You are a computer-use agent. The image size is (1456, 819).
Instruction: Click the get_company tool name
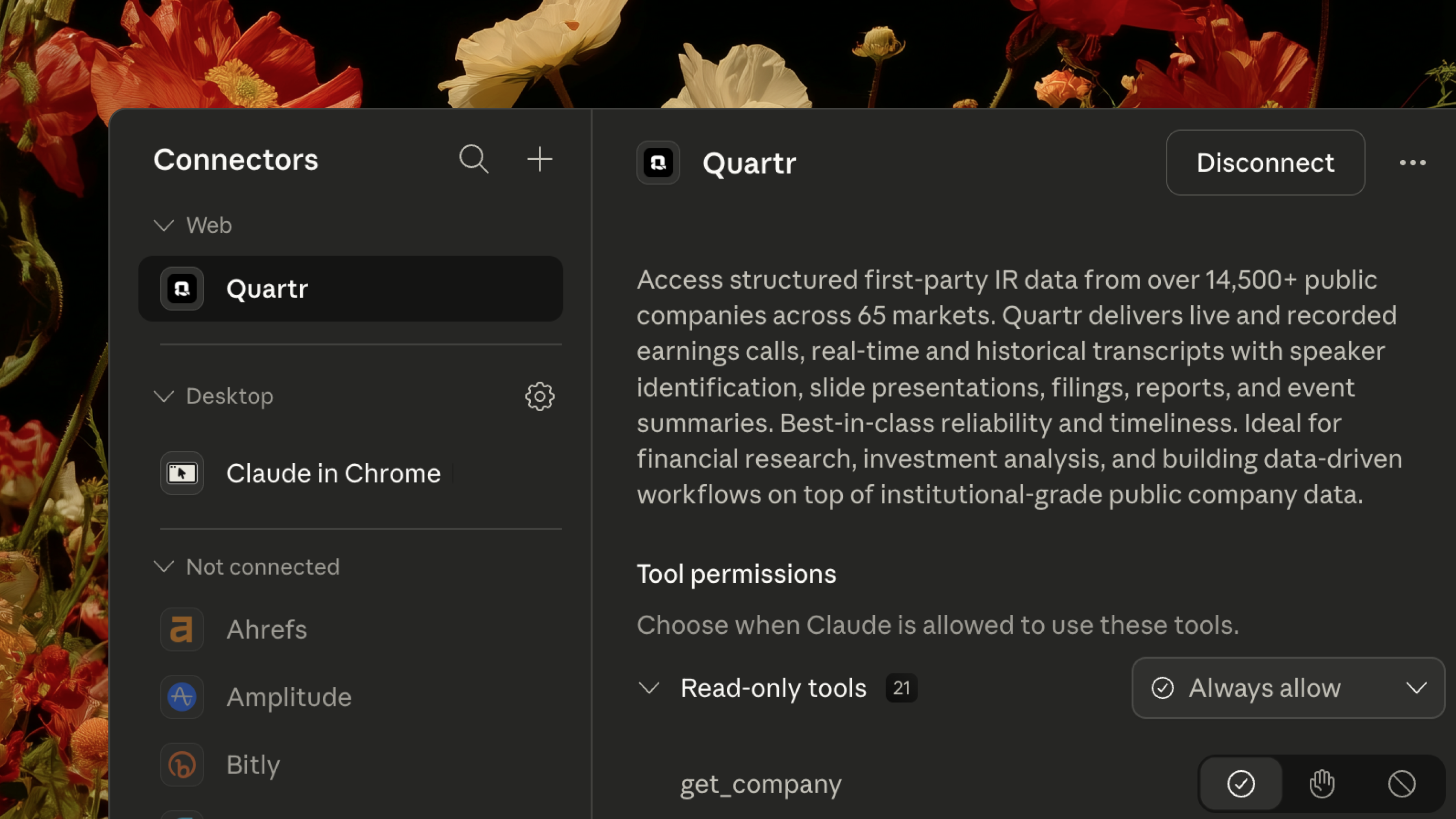click(x=760, y=784)
